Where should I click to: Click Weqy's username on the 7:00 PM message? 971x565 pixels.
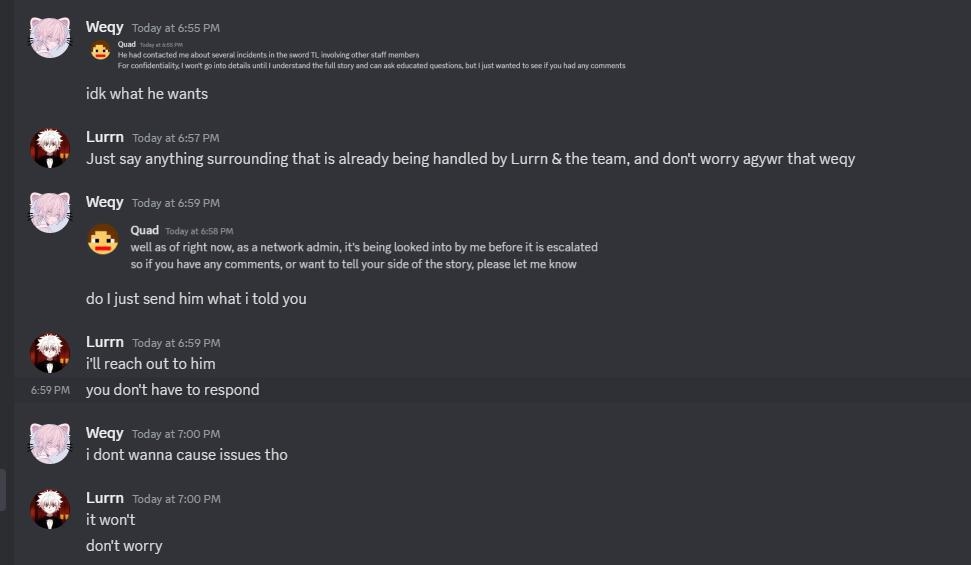[105, 433]
